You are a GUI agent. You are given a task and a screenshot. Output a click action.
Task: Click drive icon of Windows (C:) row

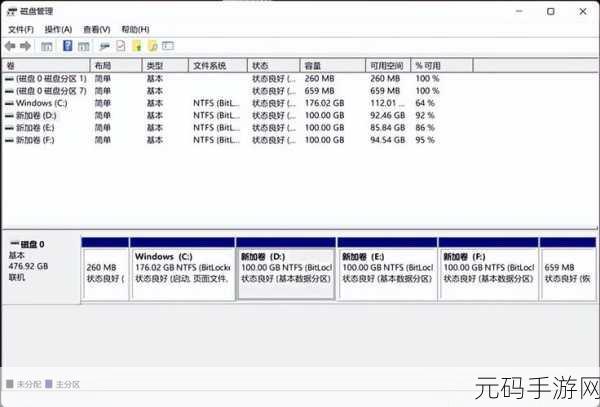click(x=9, y=103)
